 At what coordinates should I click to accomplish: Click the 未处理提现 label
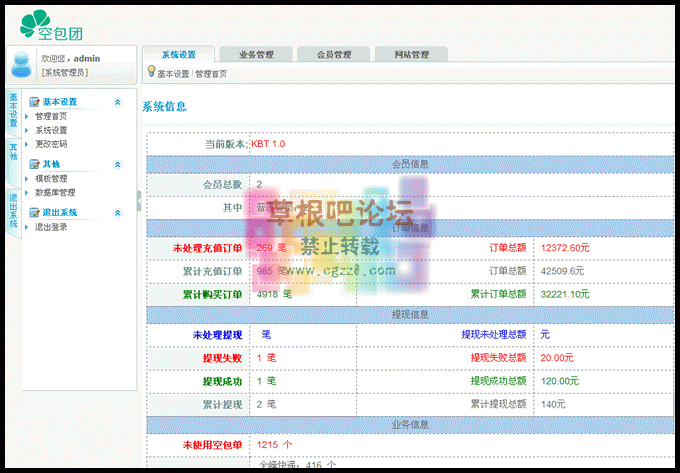217,335
